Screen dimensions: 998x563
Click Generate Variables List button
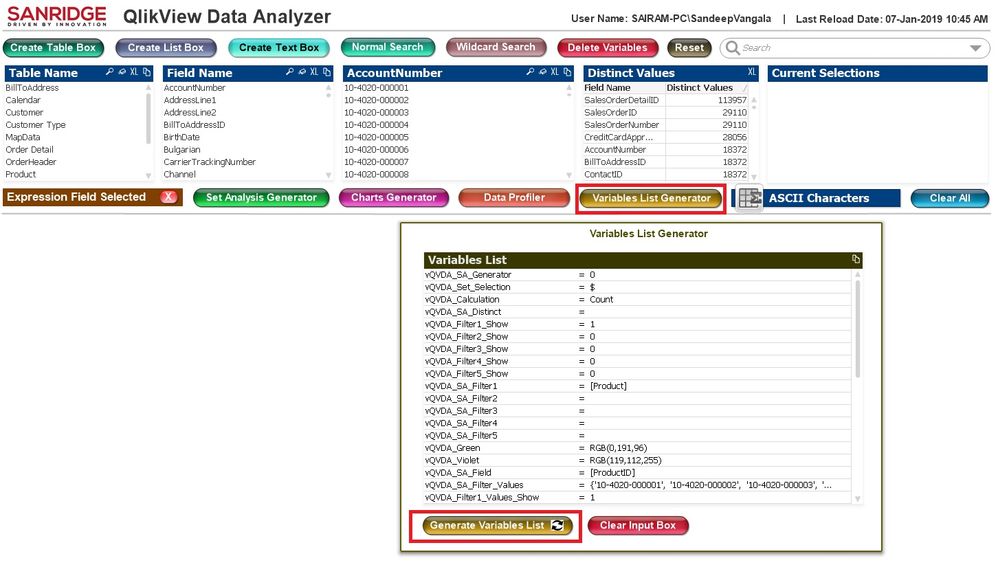(497, 525)
